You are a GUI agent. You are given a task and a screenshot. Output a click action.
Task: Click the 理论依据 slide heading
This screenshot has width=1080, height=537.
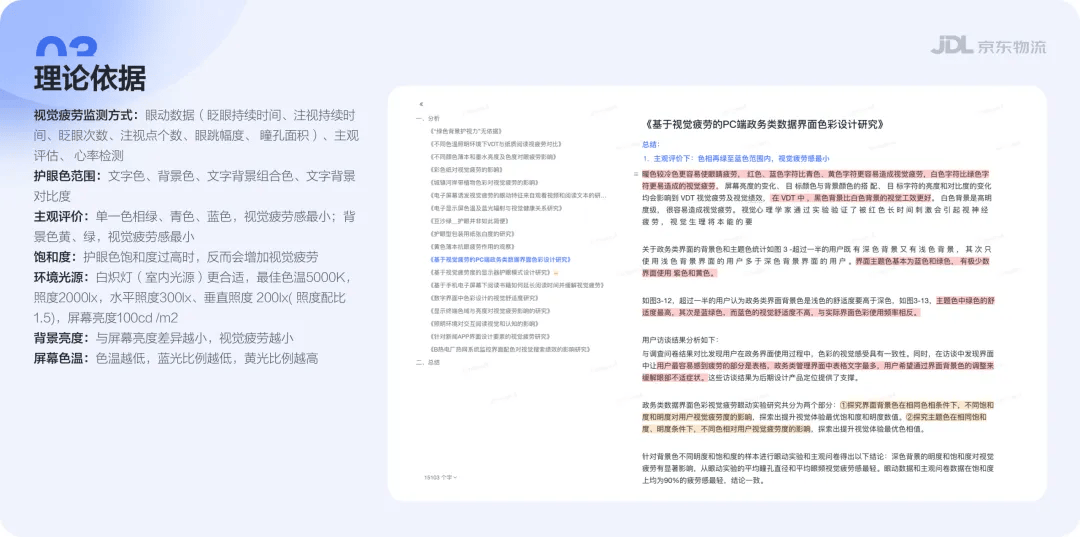tap(90, 78)
